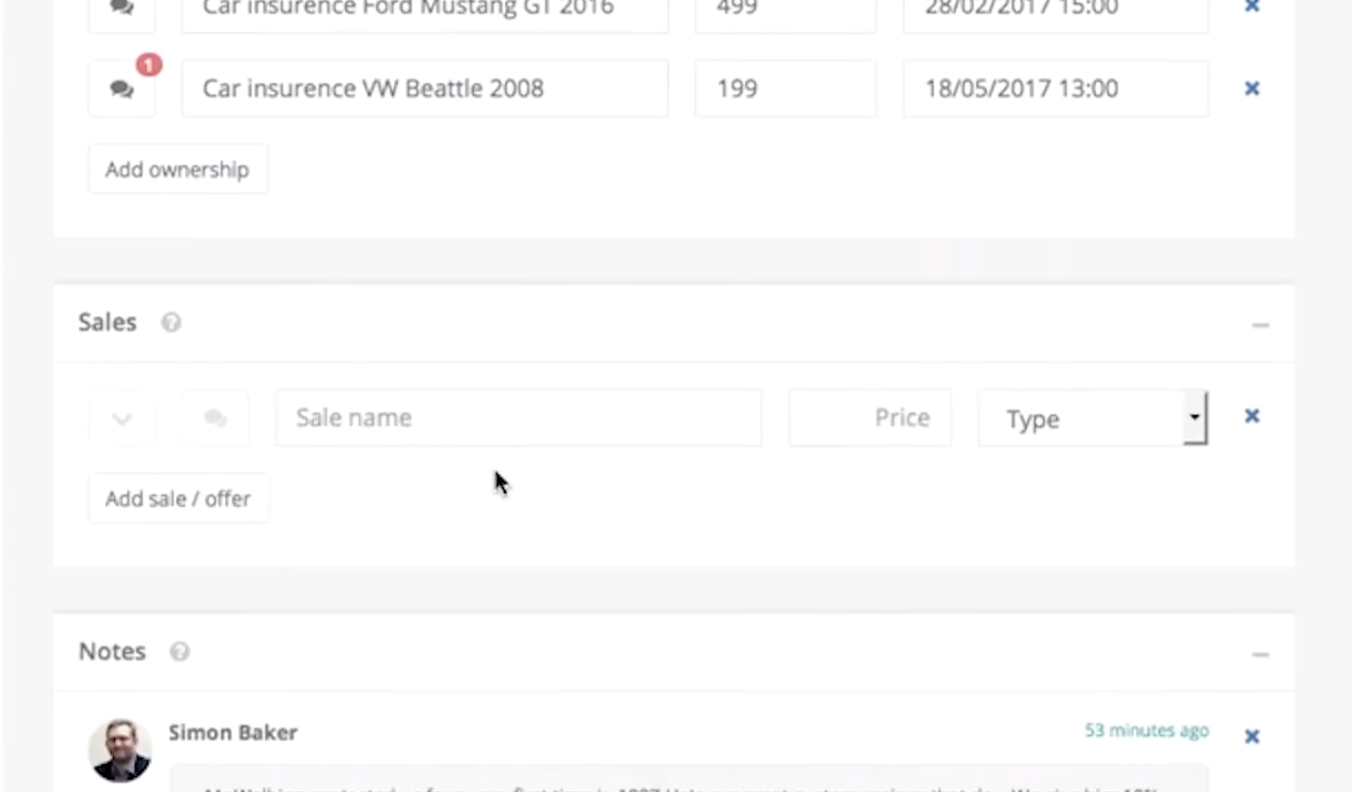Collapse the Notes section
The image size is (1352, 792).
(1260, 654)
